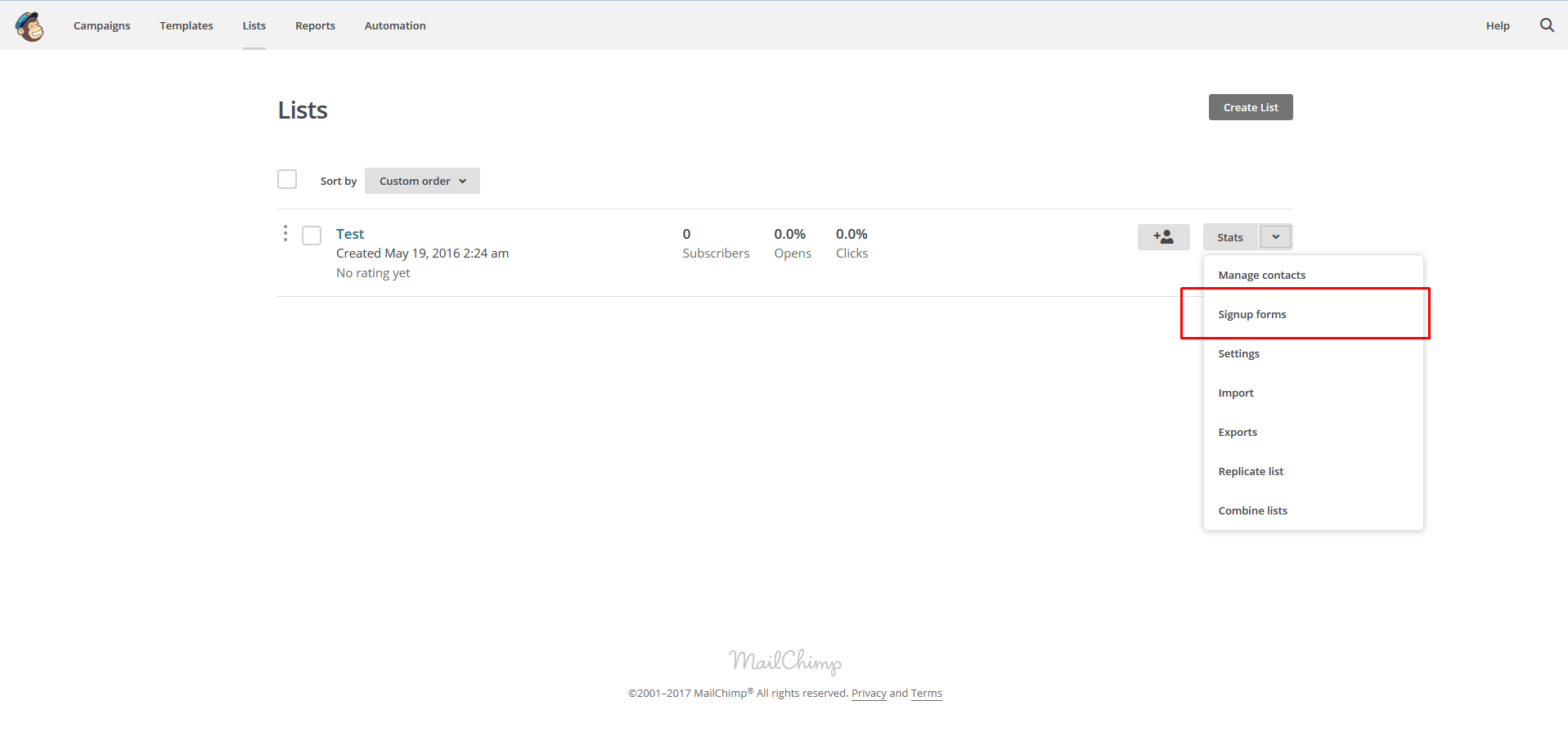This screenshot has height=741, width=1568.
Task: Click the MailChimp monkey logo
Action: [x=29, y=25]
